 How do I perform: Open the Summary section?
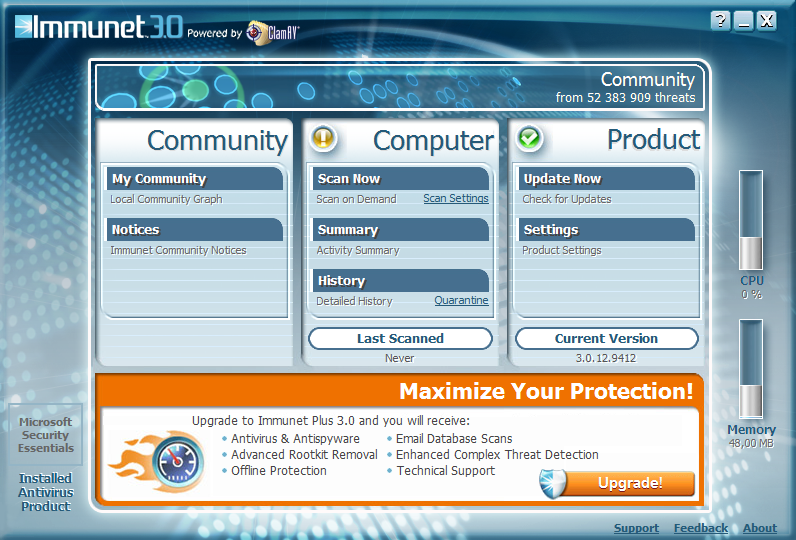401,229
